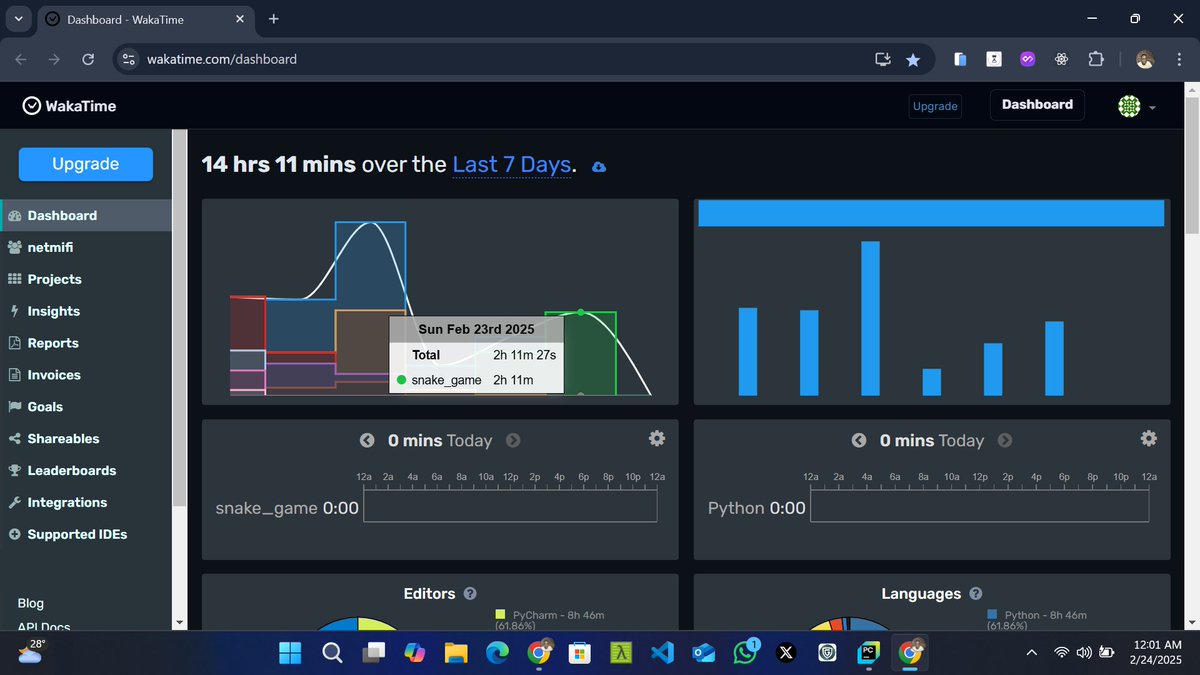
Task: Open Chrome three-dot menu
Action: (x=1178, y=59)
